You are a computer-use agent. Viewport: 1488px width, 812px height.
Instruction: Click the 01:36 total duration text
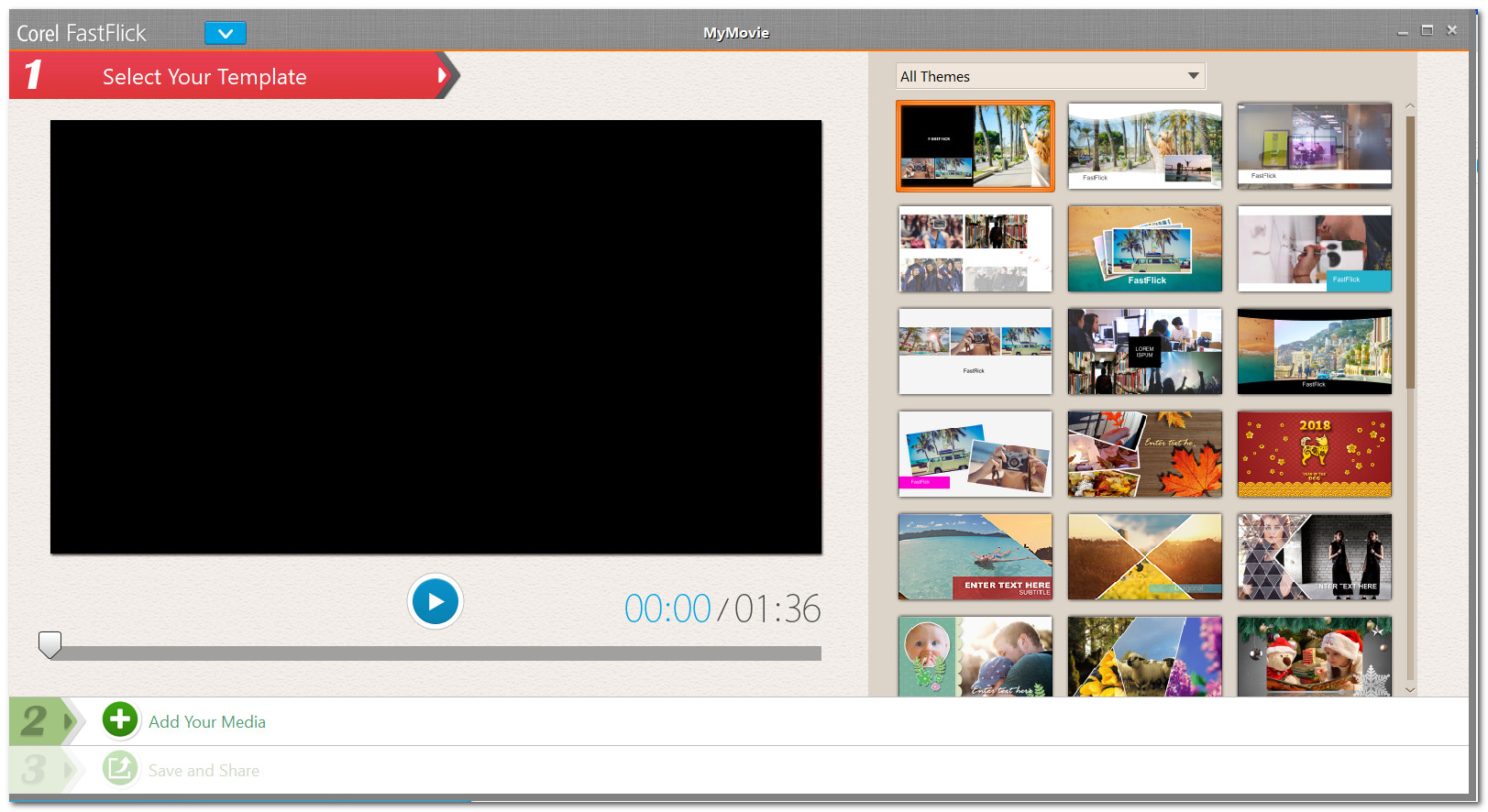tap(777, 609)
